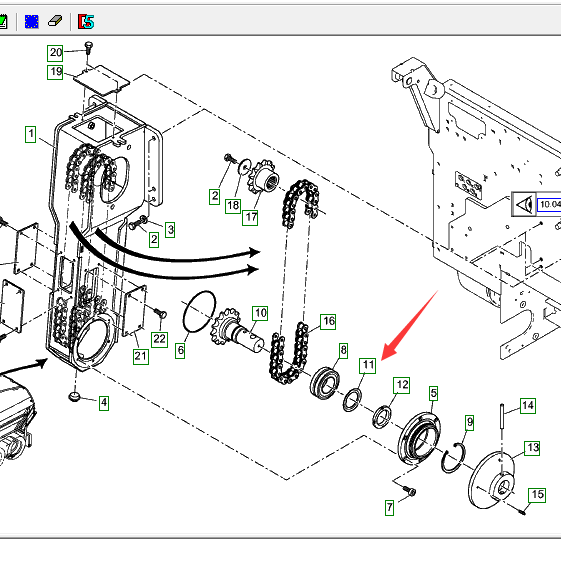Viewport: 561px width, 574px height.
Task: Click callout 12 ring label
Action: tap(402, 385)
